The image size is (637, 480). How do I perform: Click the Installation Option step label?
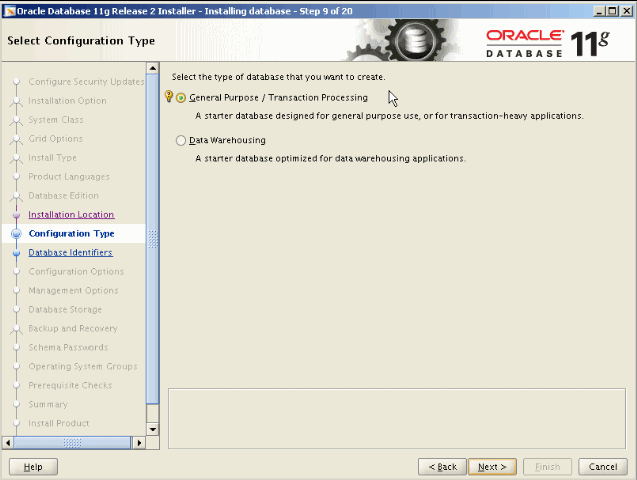pos(67,101)
